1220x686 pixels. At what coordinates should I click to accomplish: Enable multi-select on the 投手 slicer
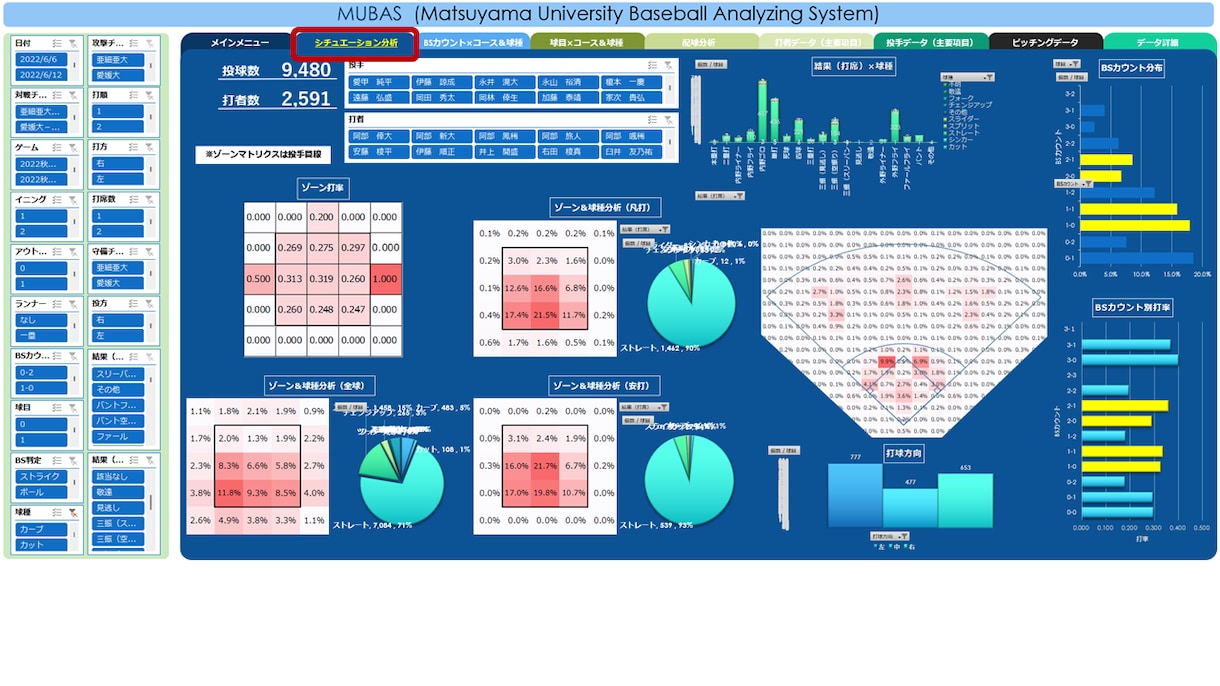point(652,64)
